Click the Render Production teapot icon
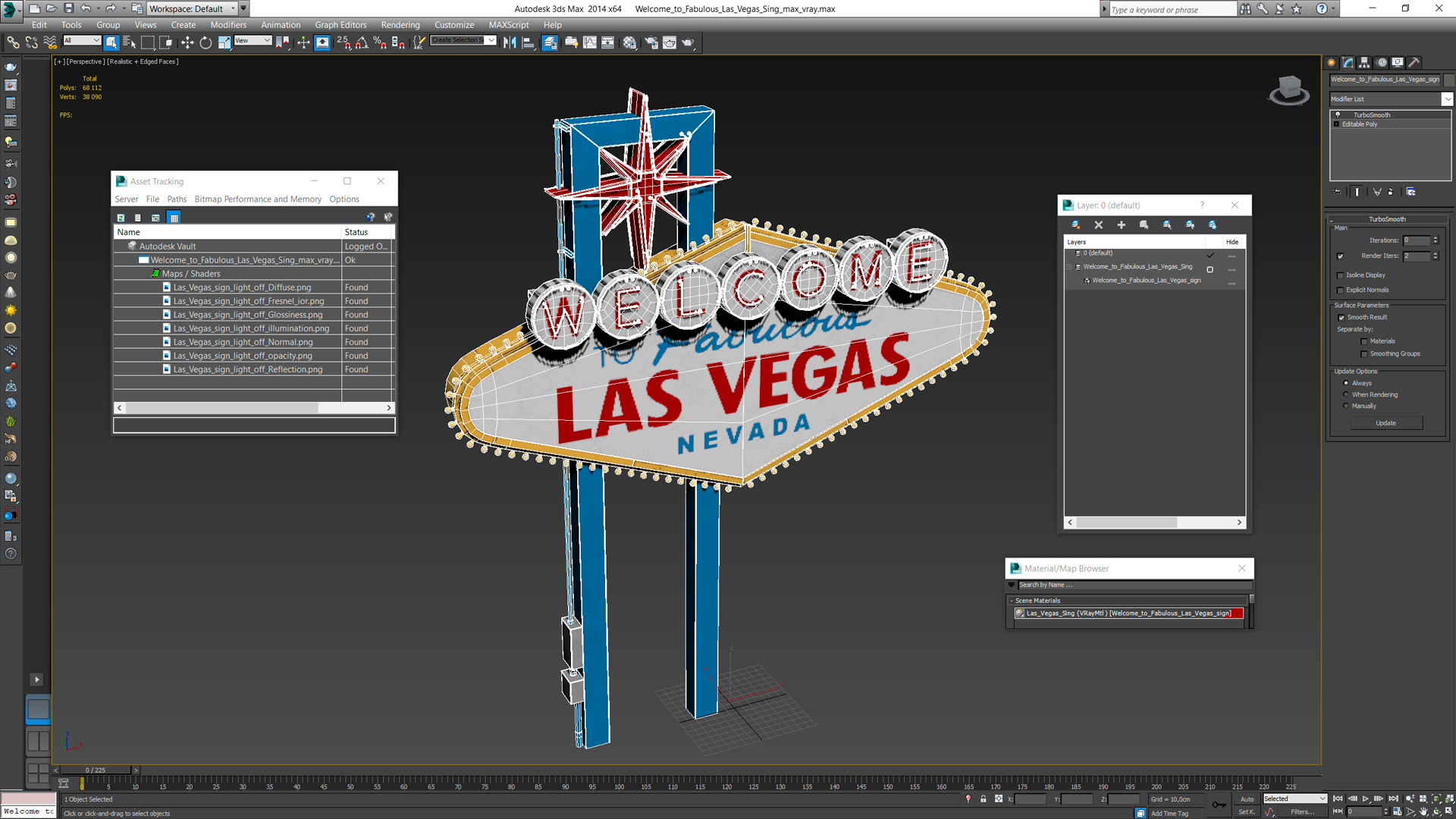Image resolution: width=1456 pixels, height=819 pixels. 688,42
